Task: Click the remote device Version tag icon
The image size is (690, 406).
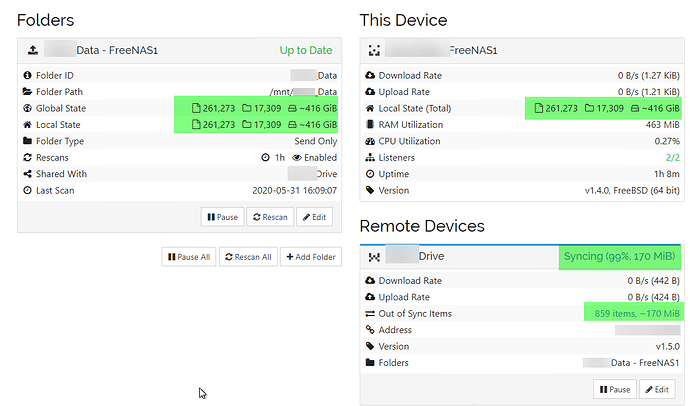Action: tap(370, 346)
